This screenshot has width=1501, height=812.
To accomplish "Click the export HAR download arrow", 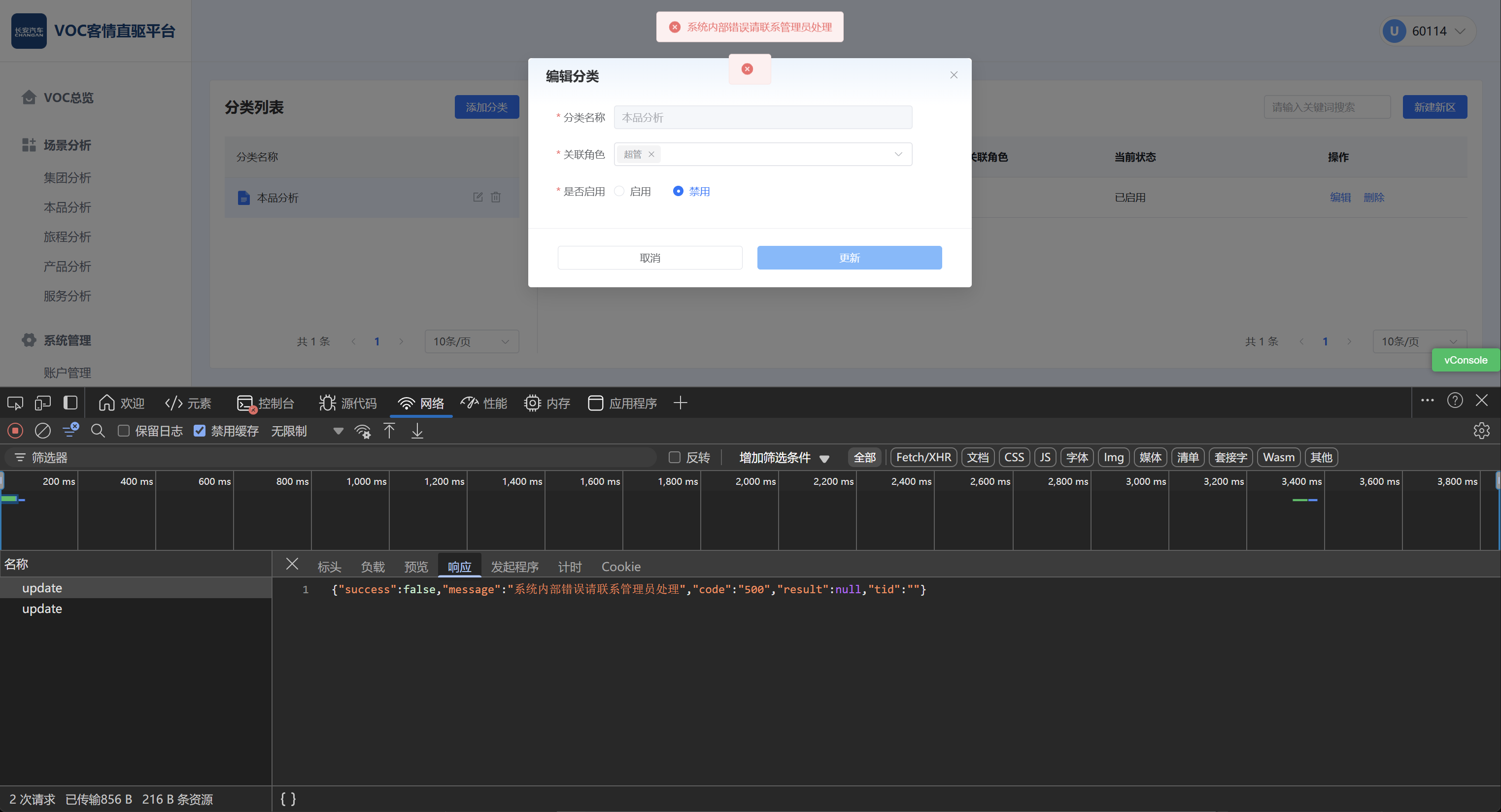I will click(417, 431).
